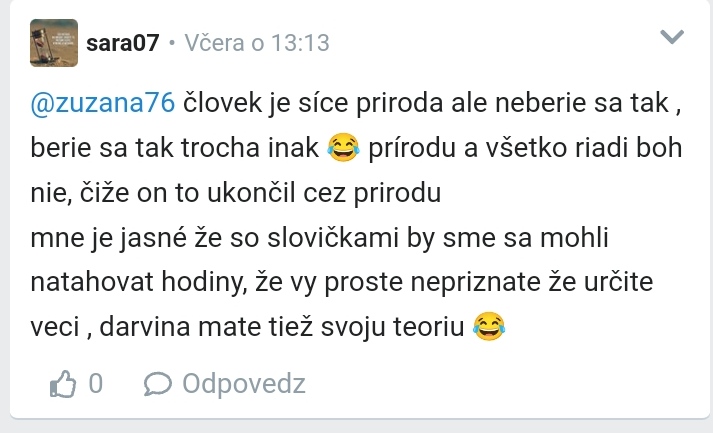The width and height of the screenshot is (713, 433).
Task: Click the Včera o 13:13 timestamp
Action: [256, 43]
